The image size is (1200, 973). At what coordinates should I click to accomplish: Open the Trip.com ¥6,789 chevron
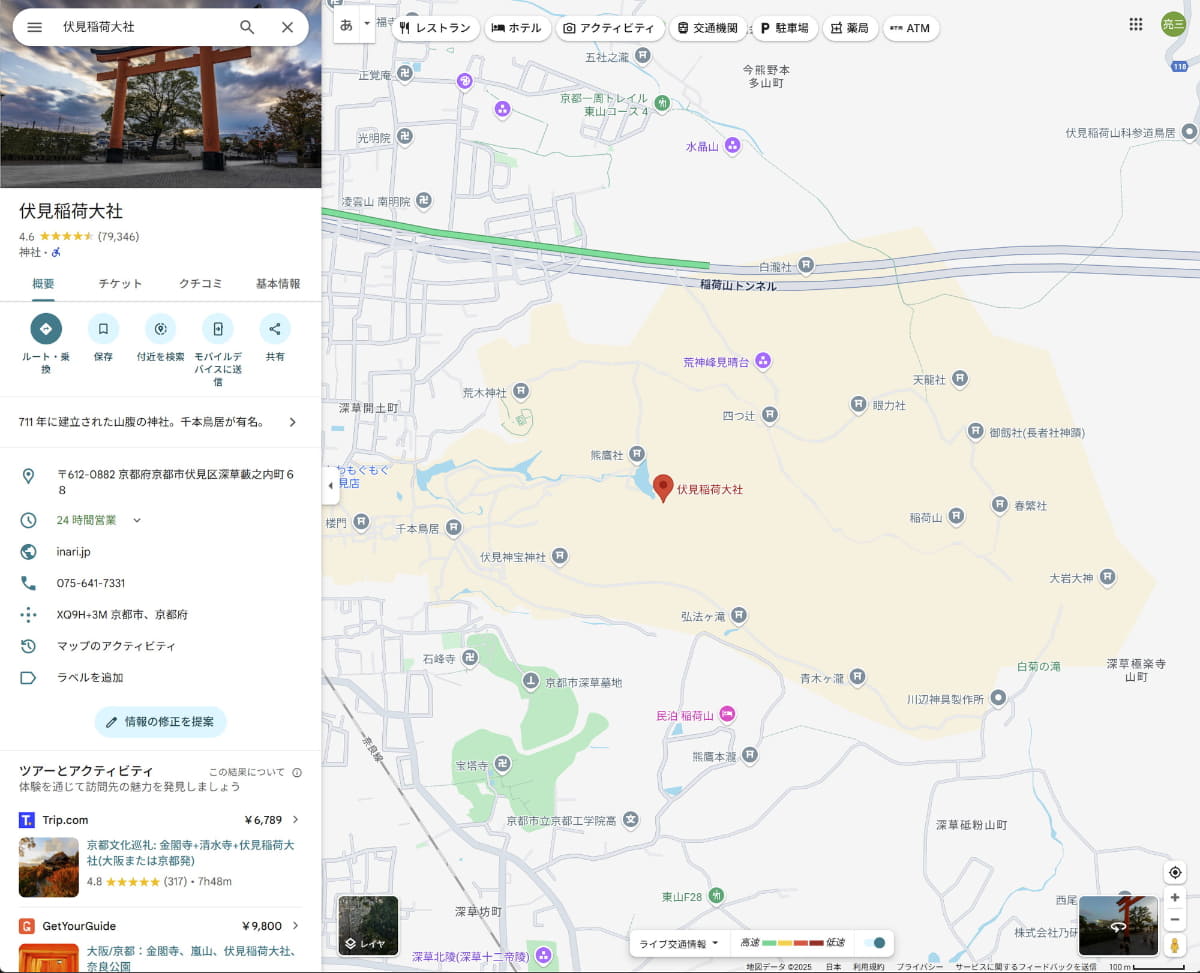[x=295, y=820]
